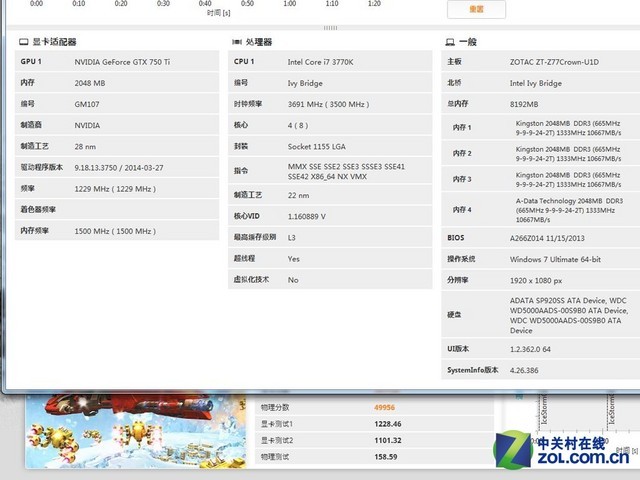Screen dimensions: 640x480
Task: Click the monitor icon beside 显卡适配器
Action: [x=24, y=42]
